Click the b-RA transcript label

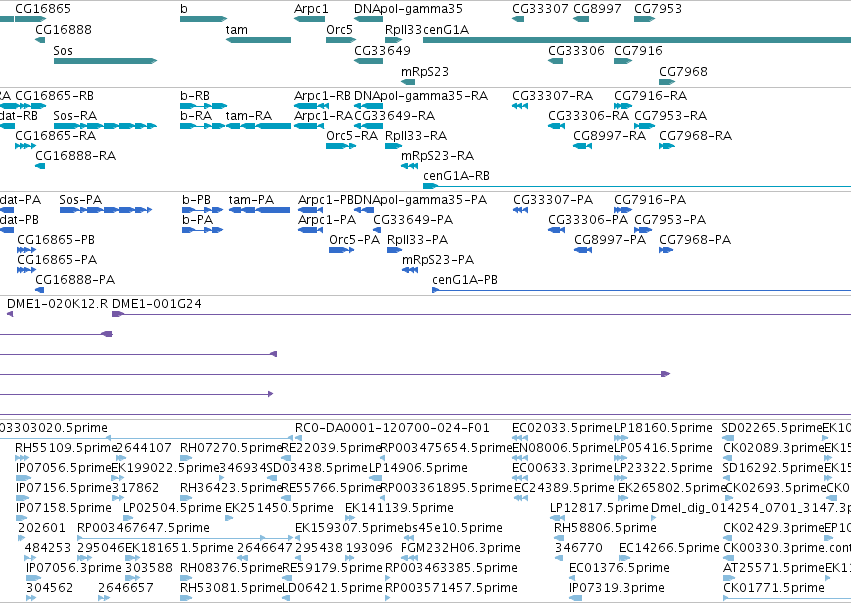[196, 116]
